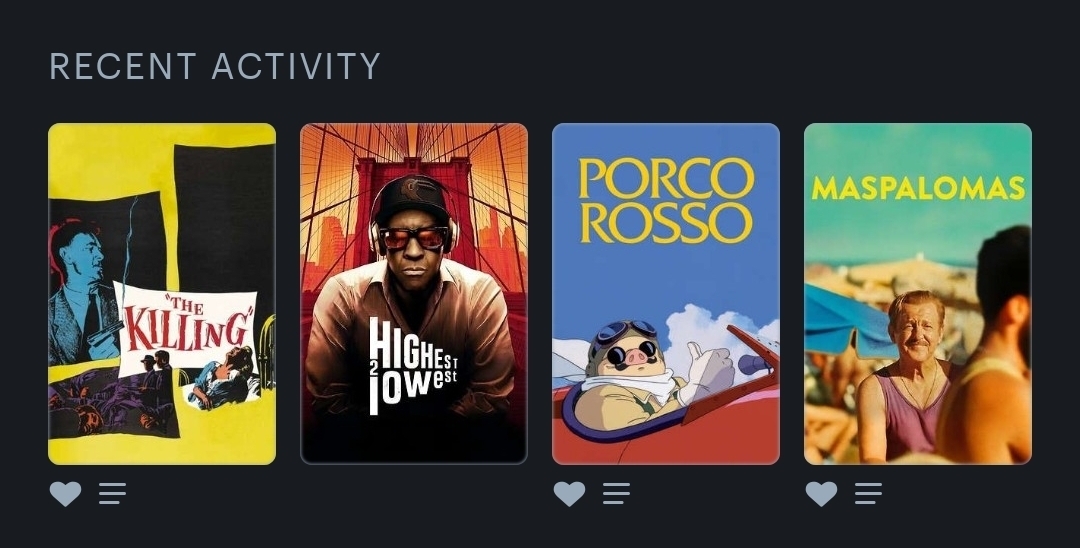Screen dimensions: 1080x548
Task: Click the yellow MASPALOMAS title on the poster
Action: (x=918, y=188)
